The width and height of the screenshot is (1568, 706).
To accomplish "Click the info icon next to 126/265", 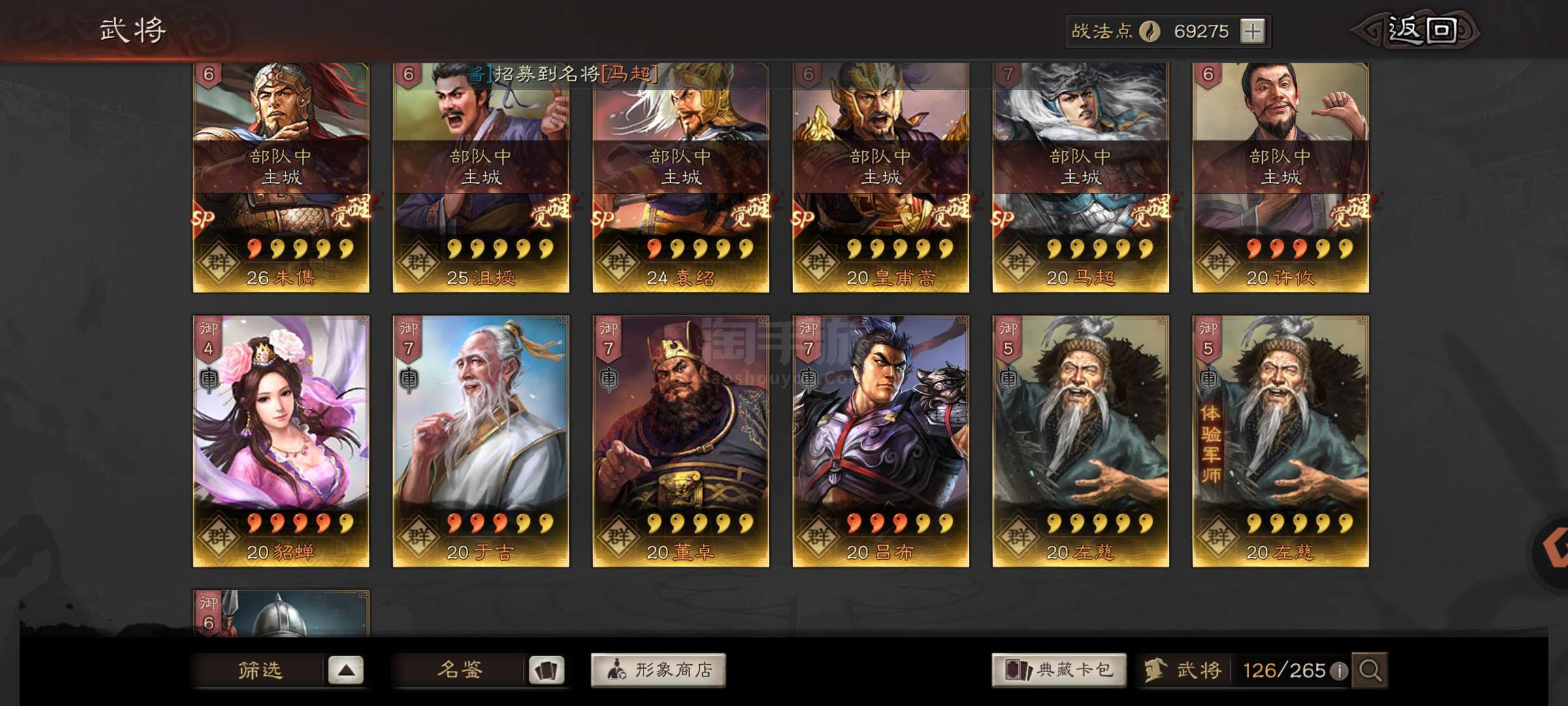I will pos(1339,671).
